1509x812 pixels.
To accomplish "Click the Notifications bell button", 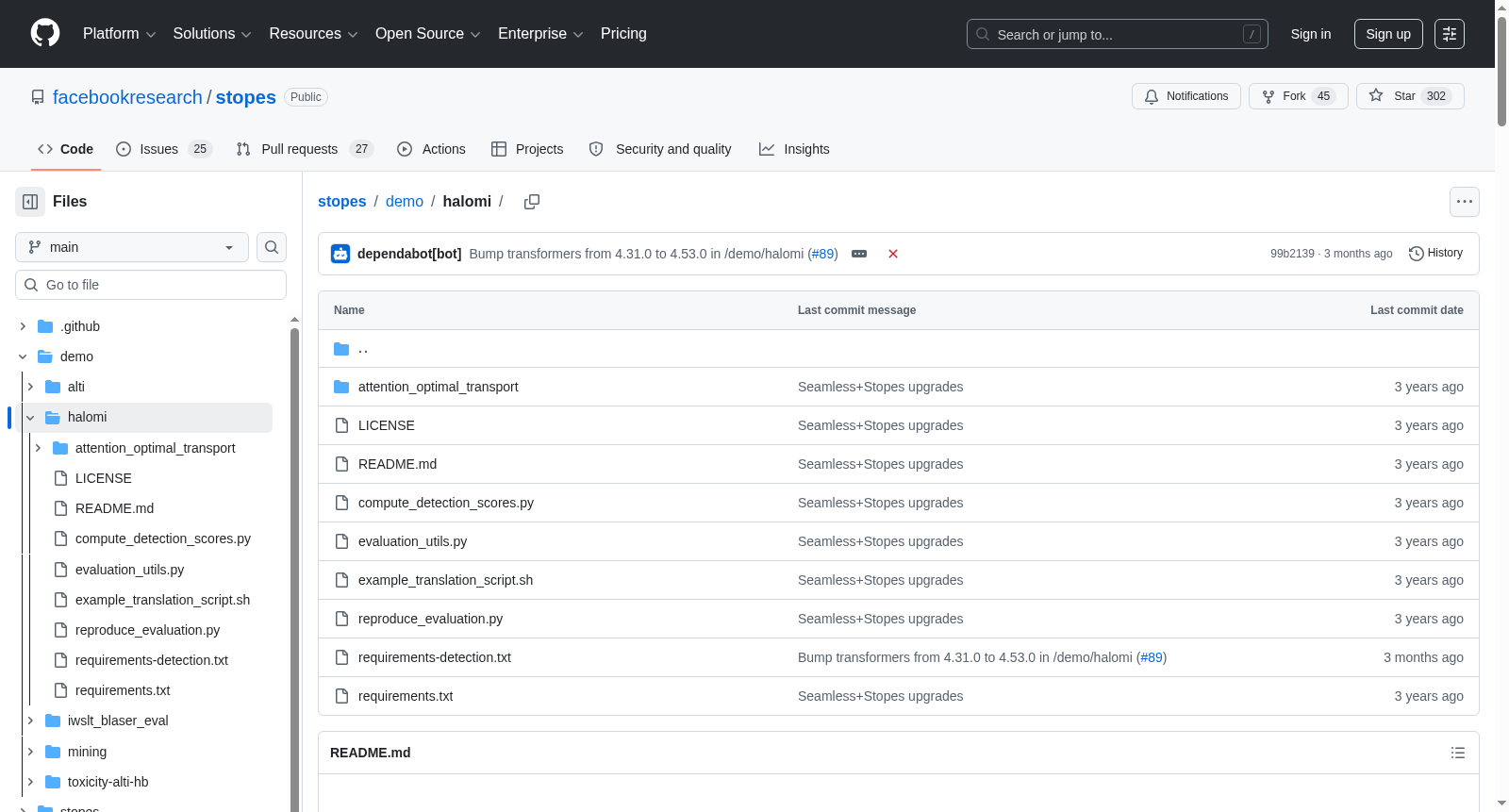I will tap(1186, 96).
